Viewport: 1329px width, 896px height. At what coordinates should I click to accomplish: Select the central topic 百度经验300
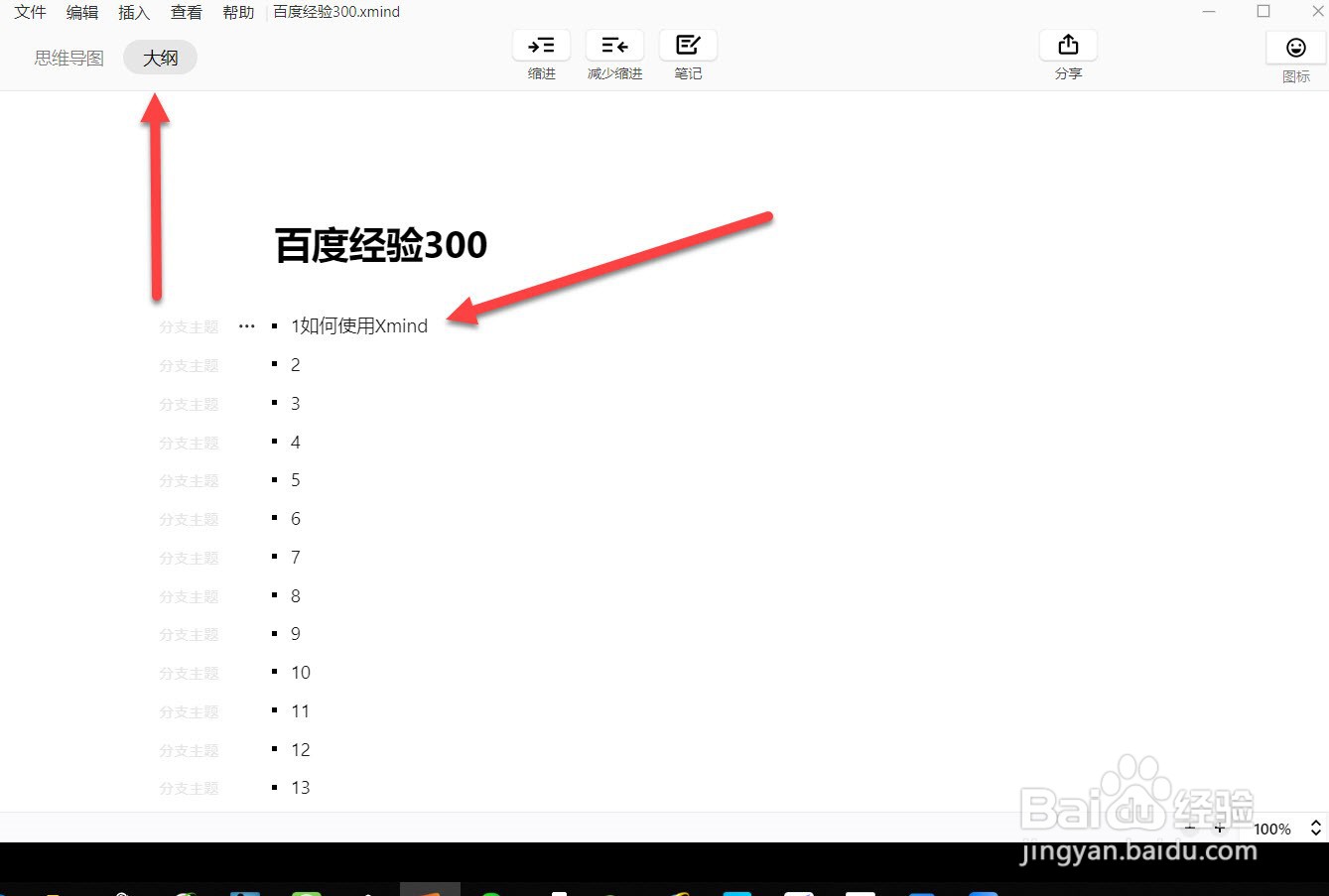(380, 245)
